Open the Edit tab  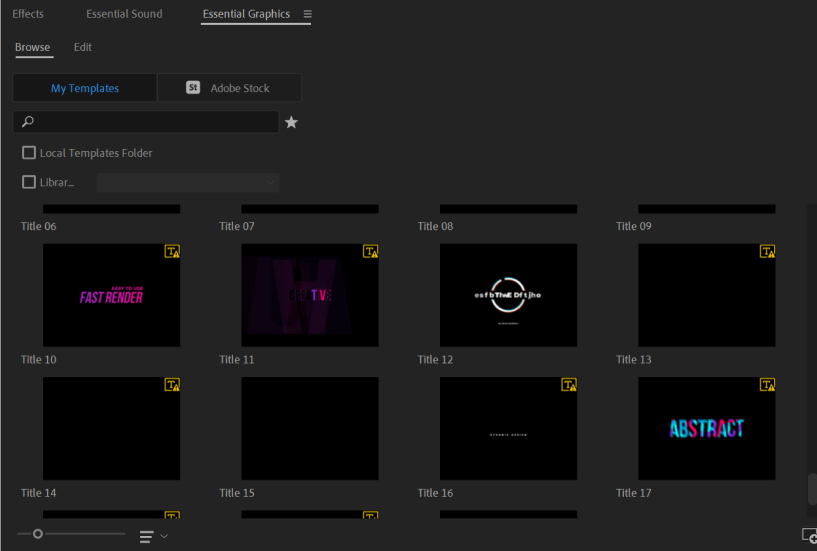[83, 47]
